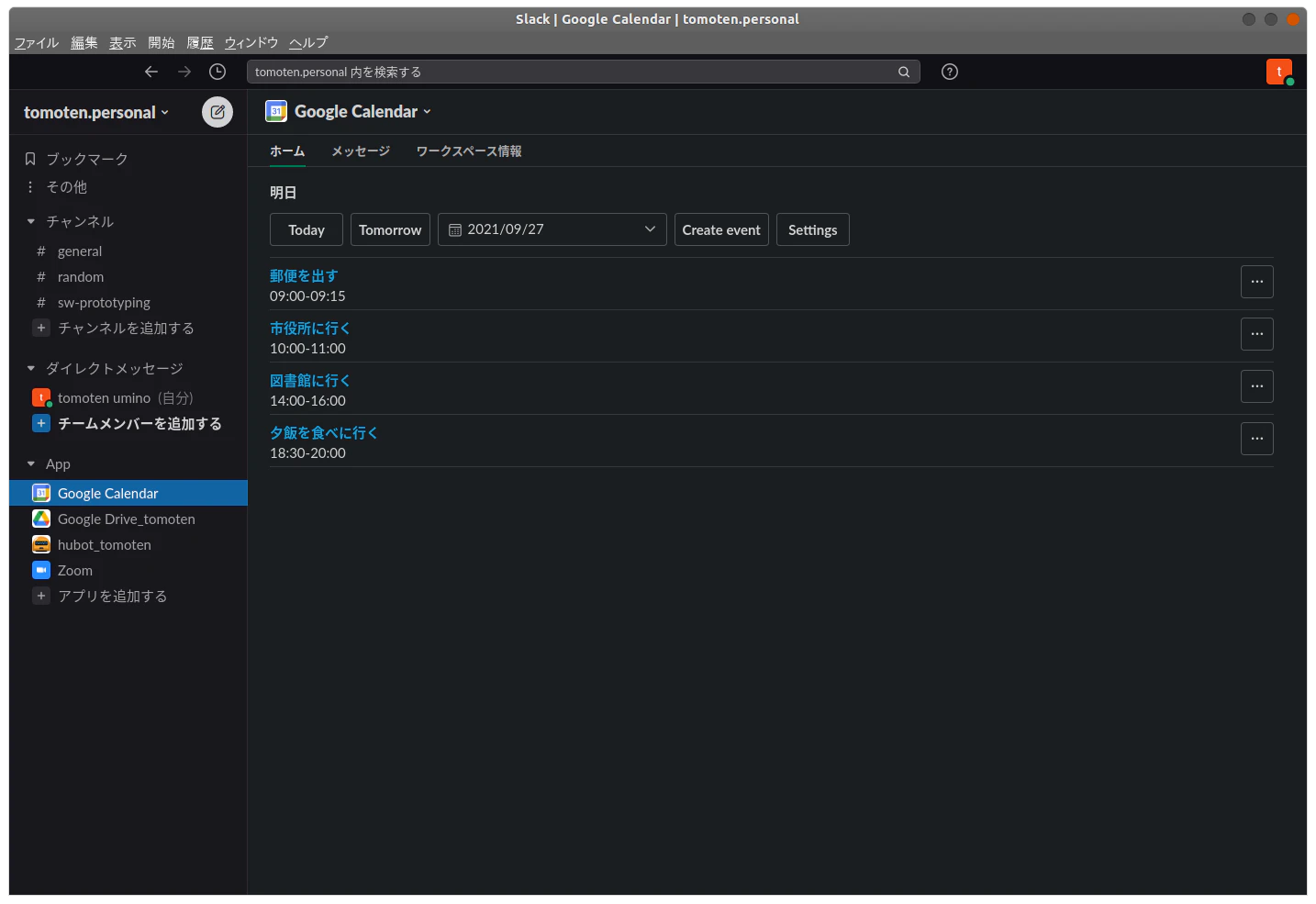The image size is (1316, 904).
Task: Collapse the App section
Action: (31, 463)
